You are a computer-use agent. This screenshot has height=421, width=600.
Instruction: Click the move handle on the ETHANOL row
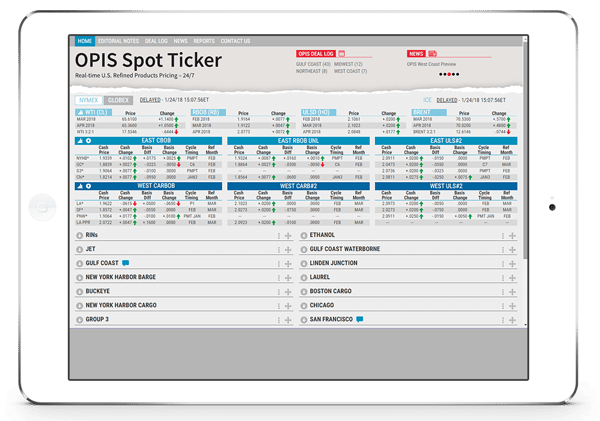[x=512, y=236]
